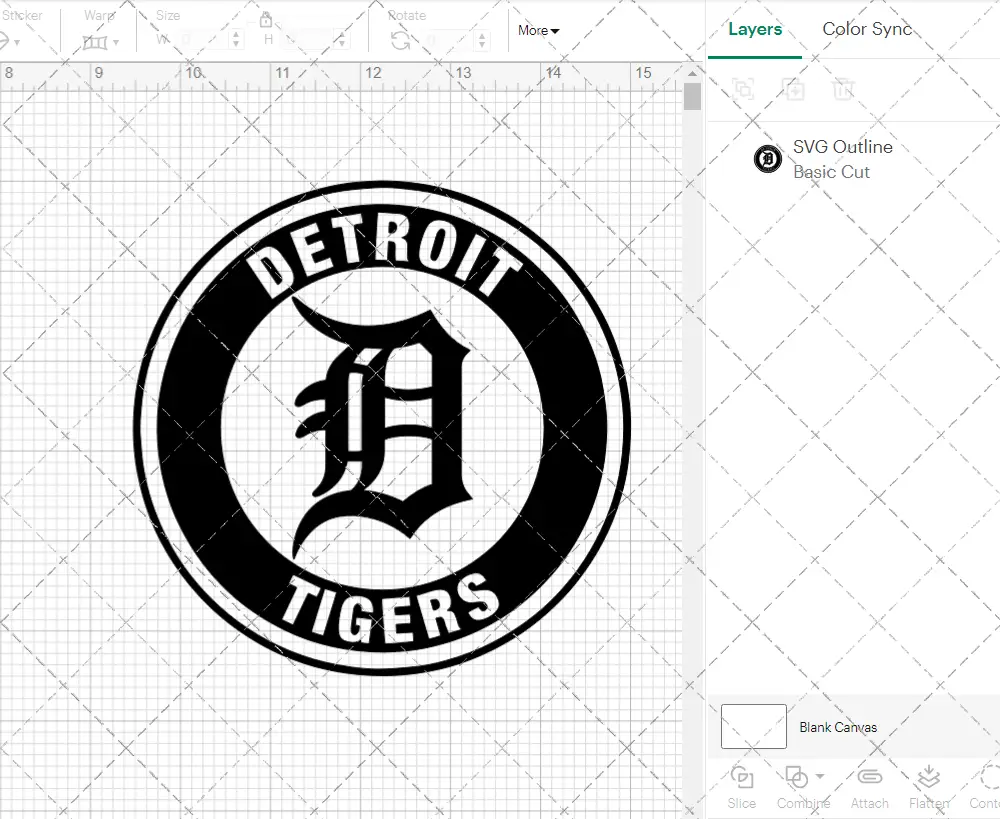
Task: Click the duplicate layer icon
Action: [794, 90]
